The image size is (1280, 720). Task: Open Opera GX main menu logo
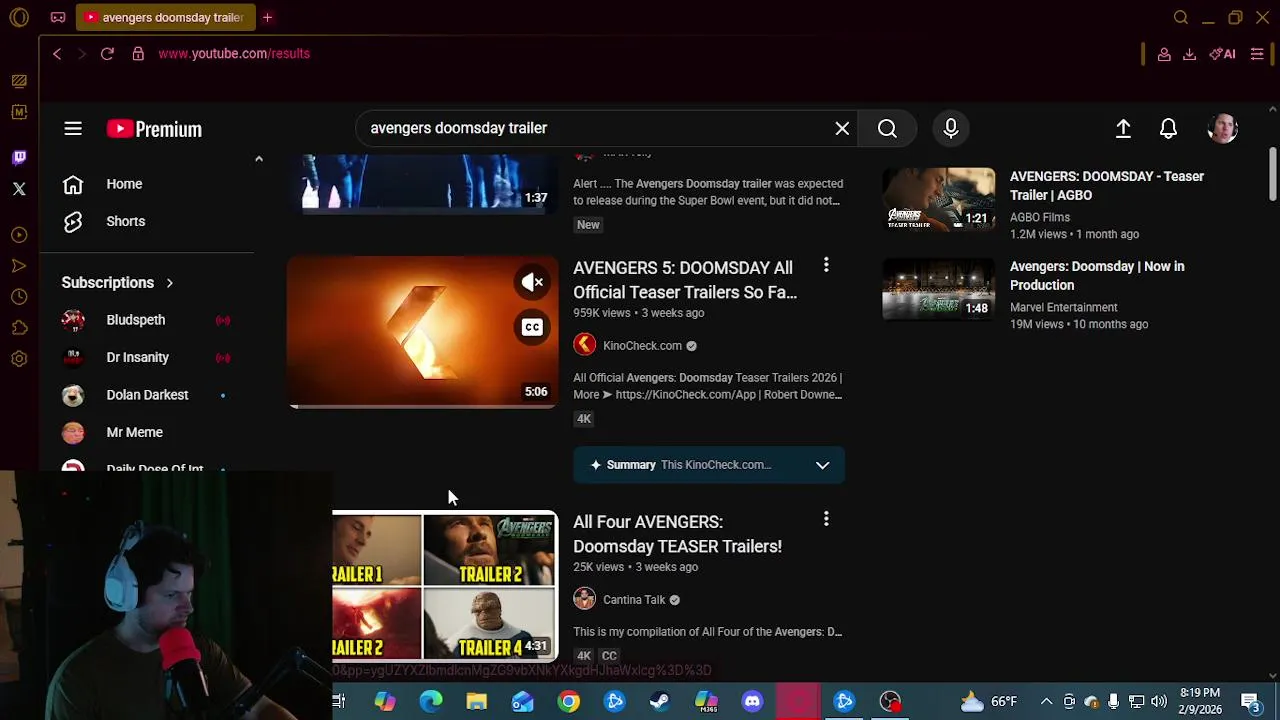[x=19, y=17]
